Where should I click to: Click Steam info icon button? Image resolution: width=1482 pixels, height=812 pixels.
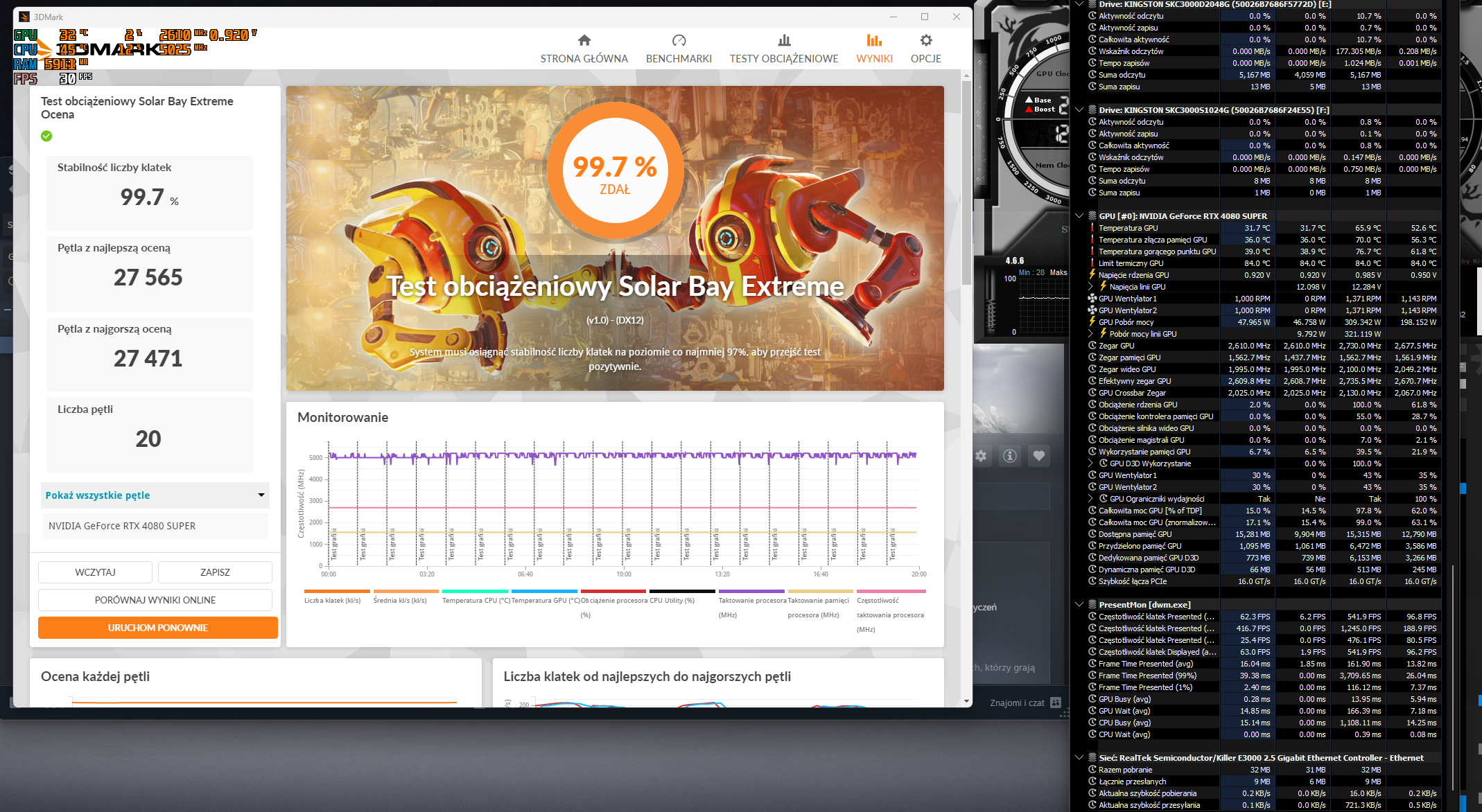pos(1010,456)
